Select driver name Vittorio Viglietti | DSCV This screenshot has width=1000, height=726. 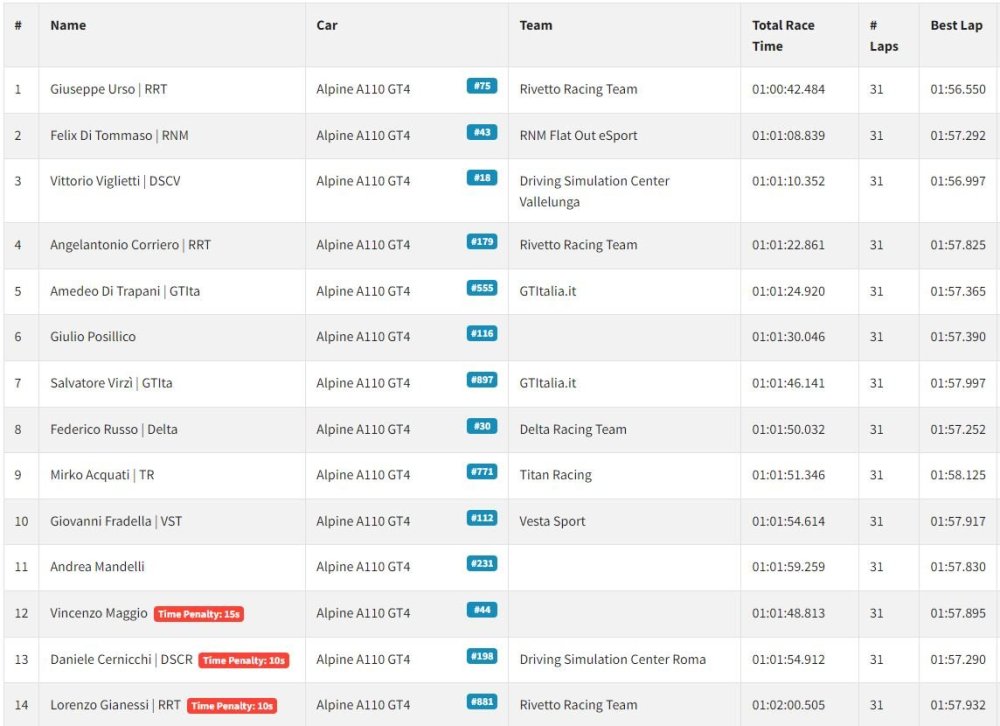pyautogui.click(x=115, y=181)
